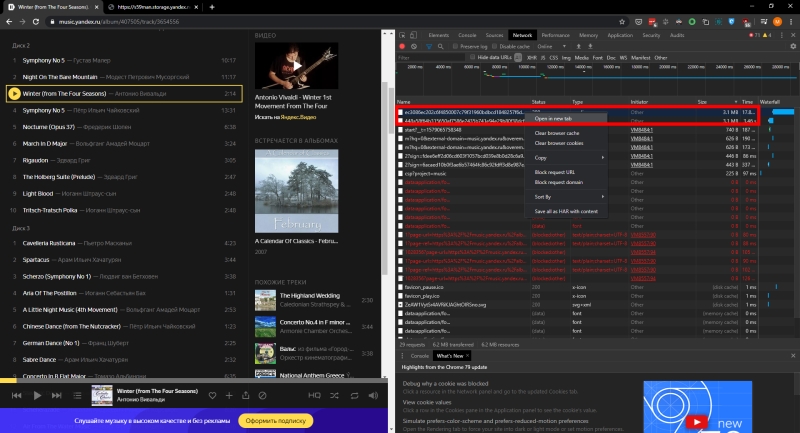
Task: Toggle the network filter funnel icon
Action: [429, 46]
